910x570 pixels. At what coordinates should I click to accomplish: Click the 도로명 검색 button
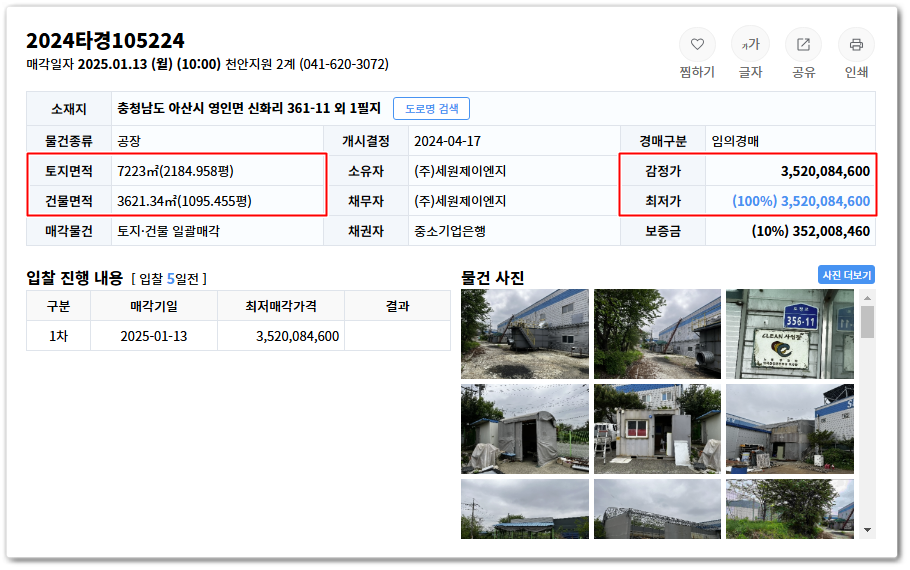[431, 109]
